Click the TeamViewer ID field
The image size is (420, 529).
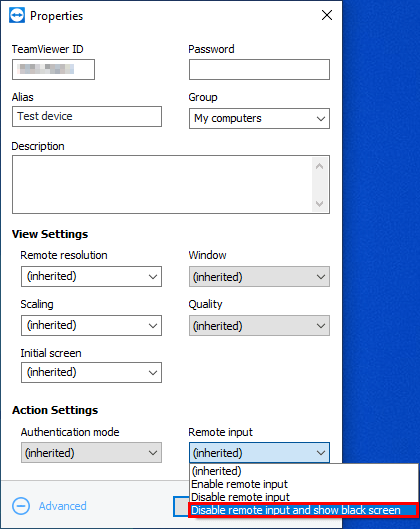[53, 69]
